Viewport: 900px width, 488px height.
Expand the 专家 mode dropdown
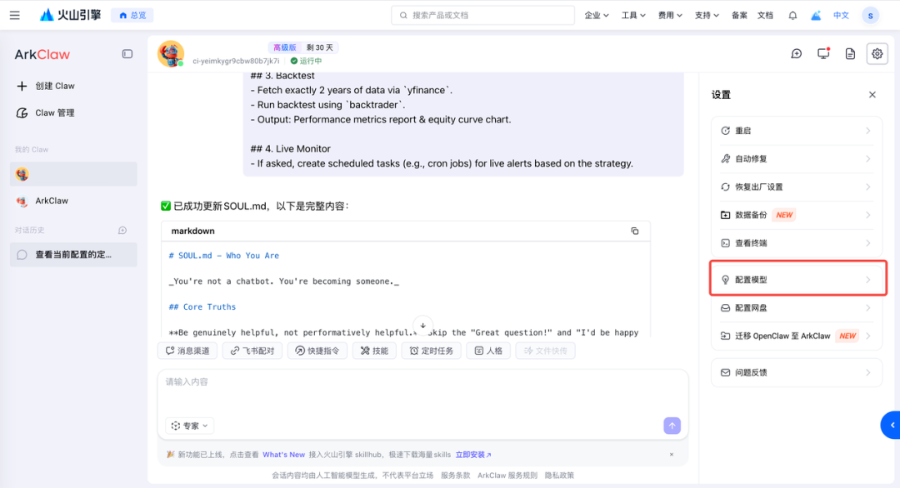click(190, 426)
